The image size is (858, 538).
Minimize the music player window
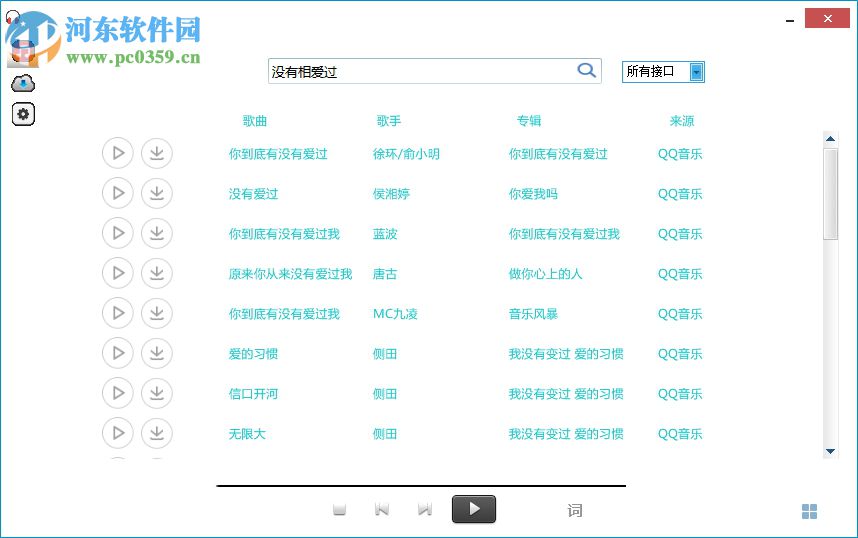(790, 21)
